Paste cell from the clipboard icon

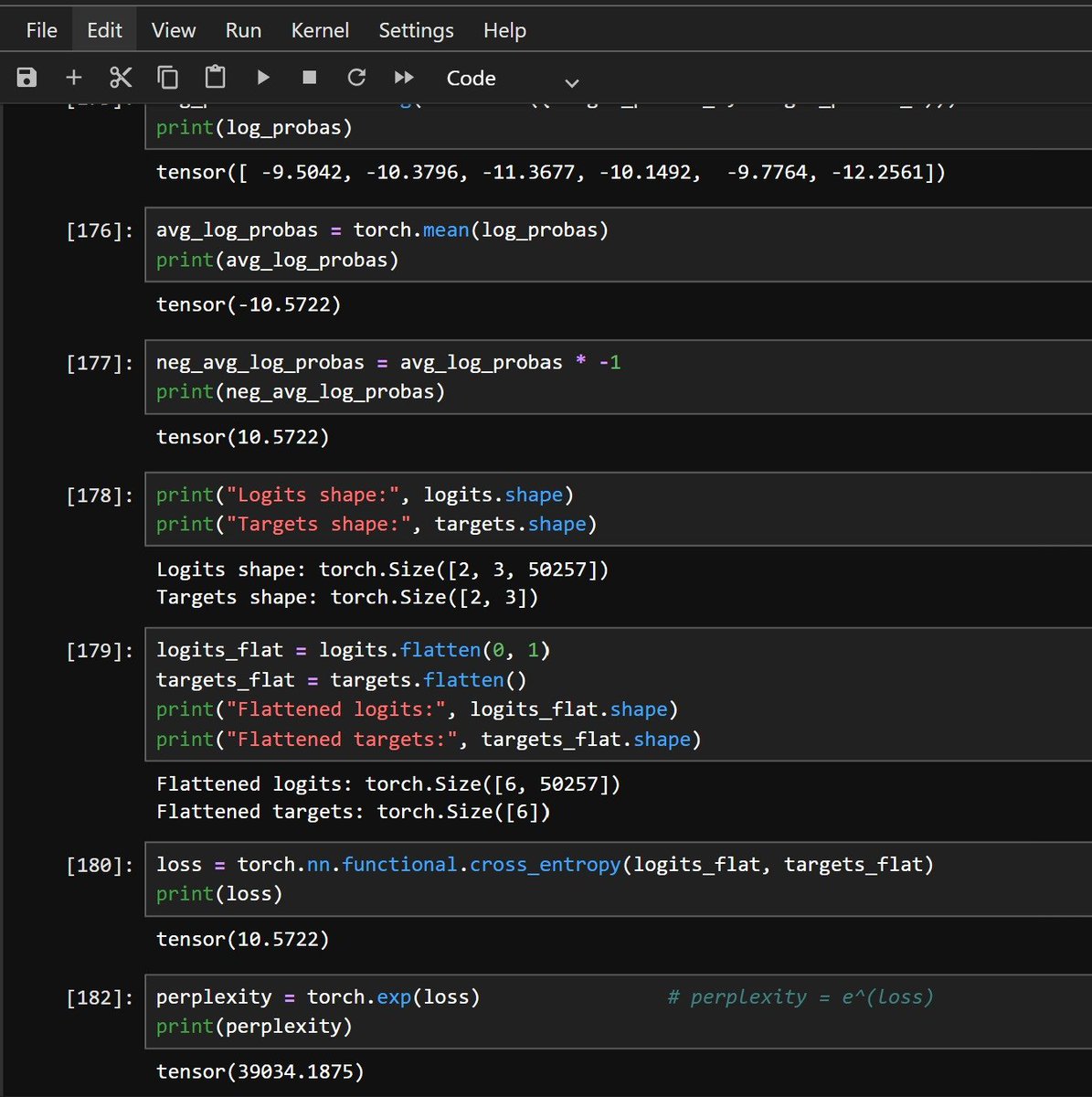pyautogui.click(x=216, y=78)
